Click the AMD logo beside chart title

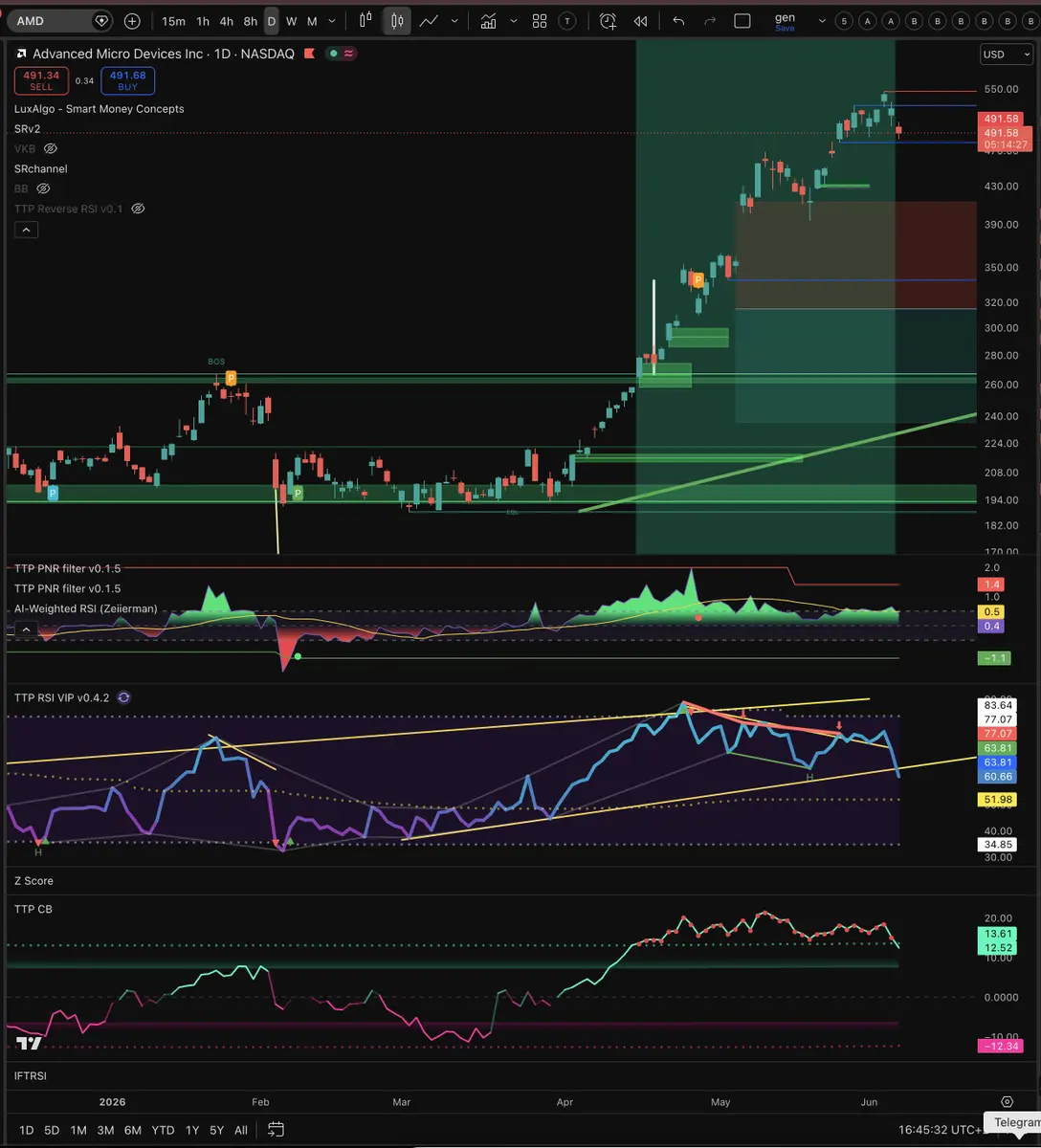point(21,54)
